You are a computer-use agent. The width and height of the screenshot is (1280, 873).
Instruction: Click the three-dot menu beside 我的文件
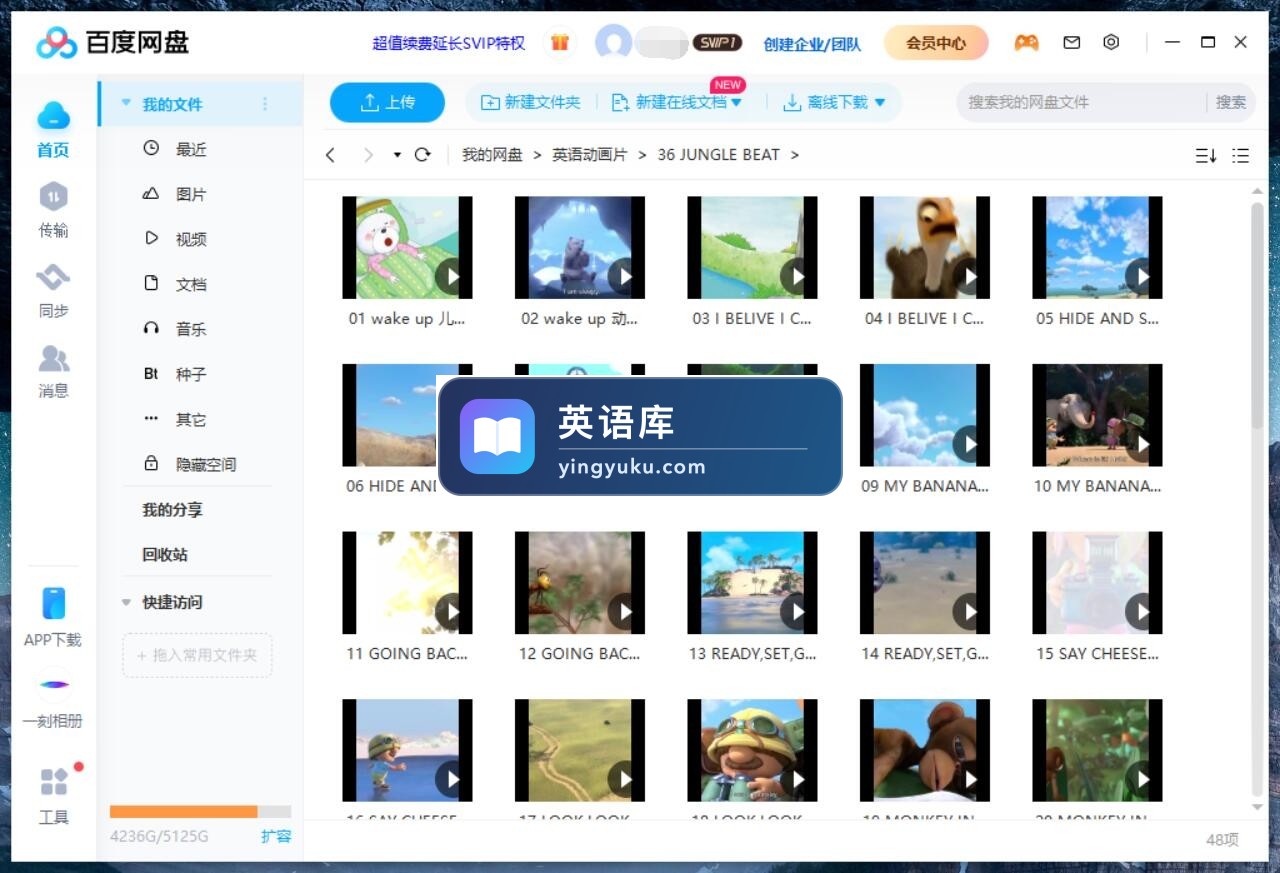click(x=265, y=104)
